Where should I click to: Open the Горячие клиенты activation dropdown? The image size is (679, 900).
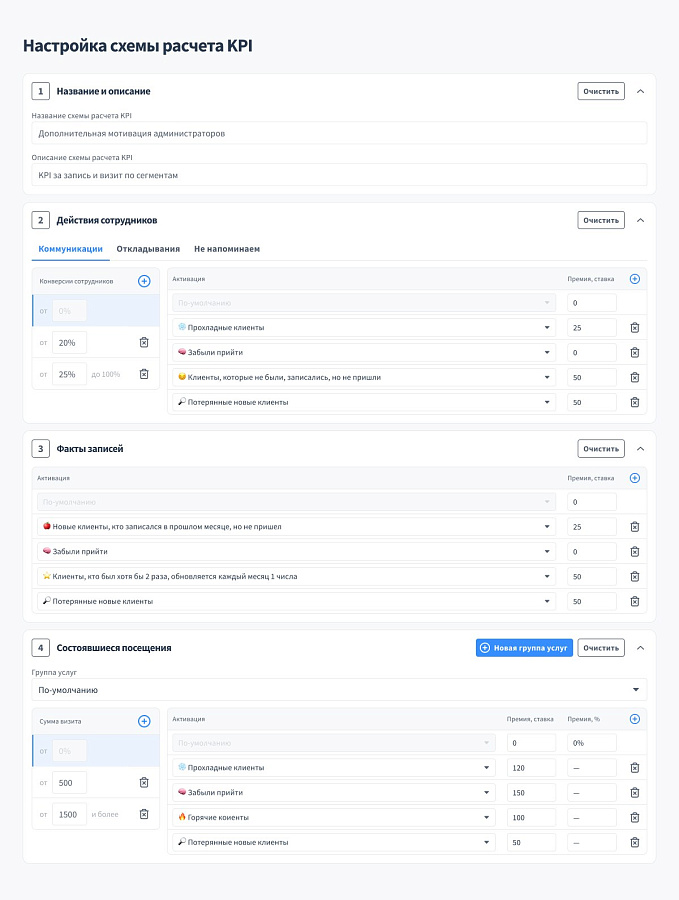pos(333,818)
